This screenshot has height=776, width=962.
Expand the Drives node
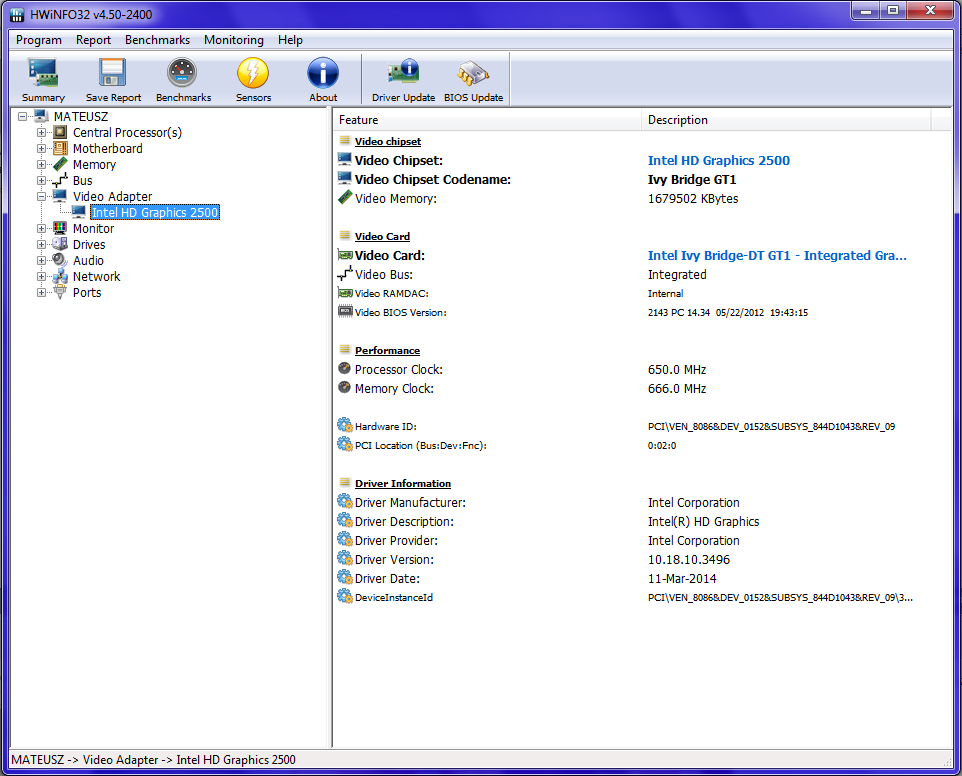(x=41, y=244)
